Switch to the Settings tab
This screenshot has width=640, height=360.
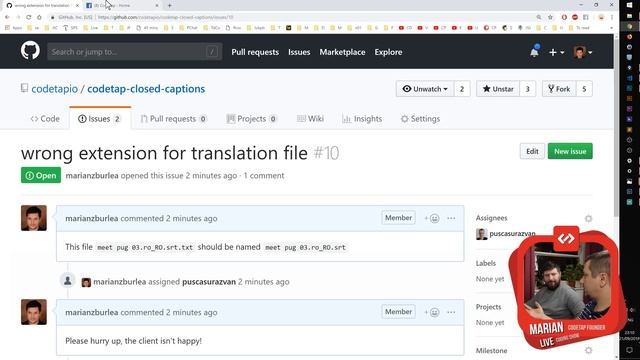420,119
